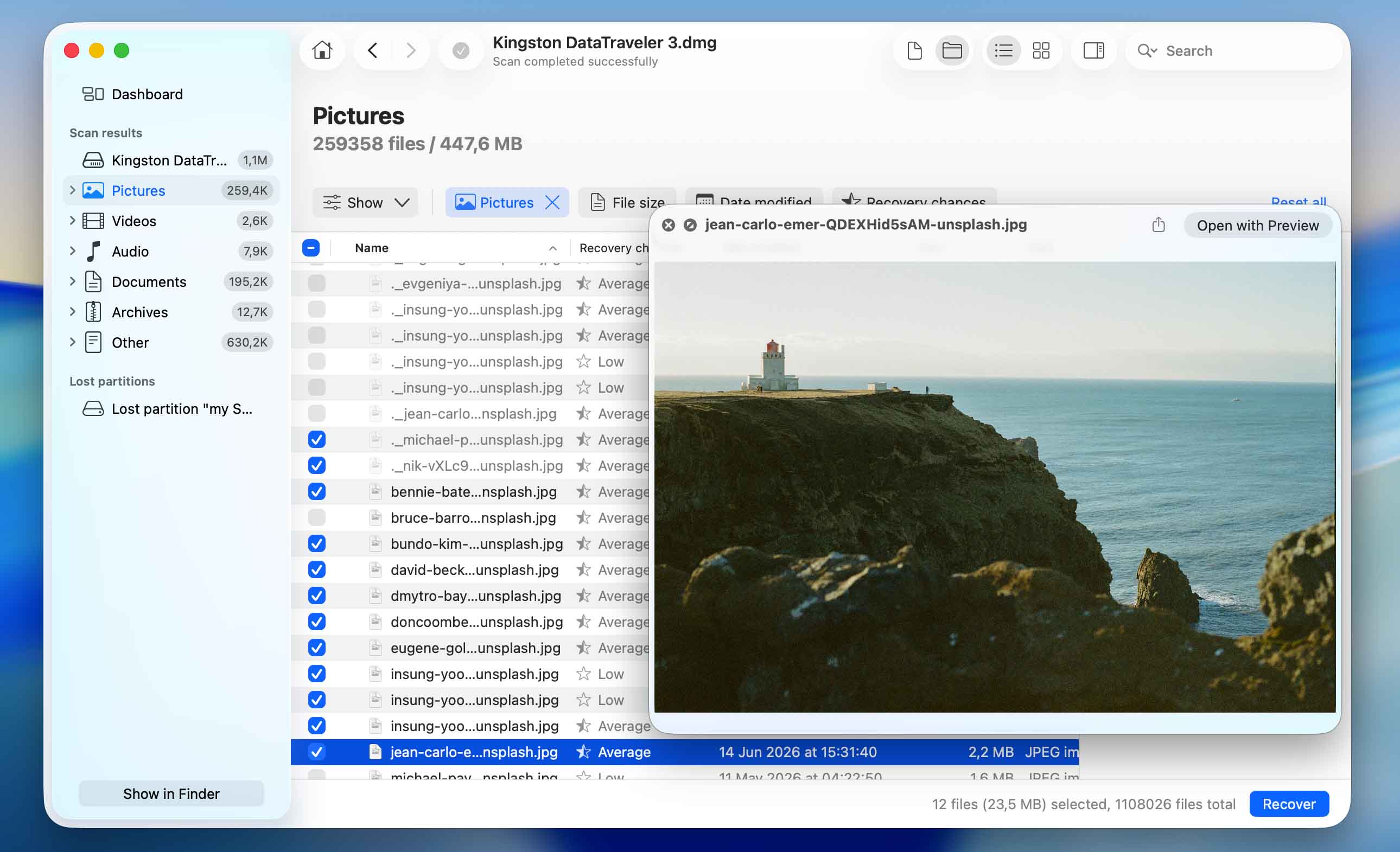This screenshot has height=852, width=1400.
Task: Select list view layout icon
Action: (x=1003, y=50)
